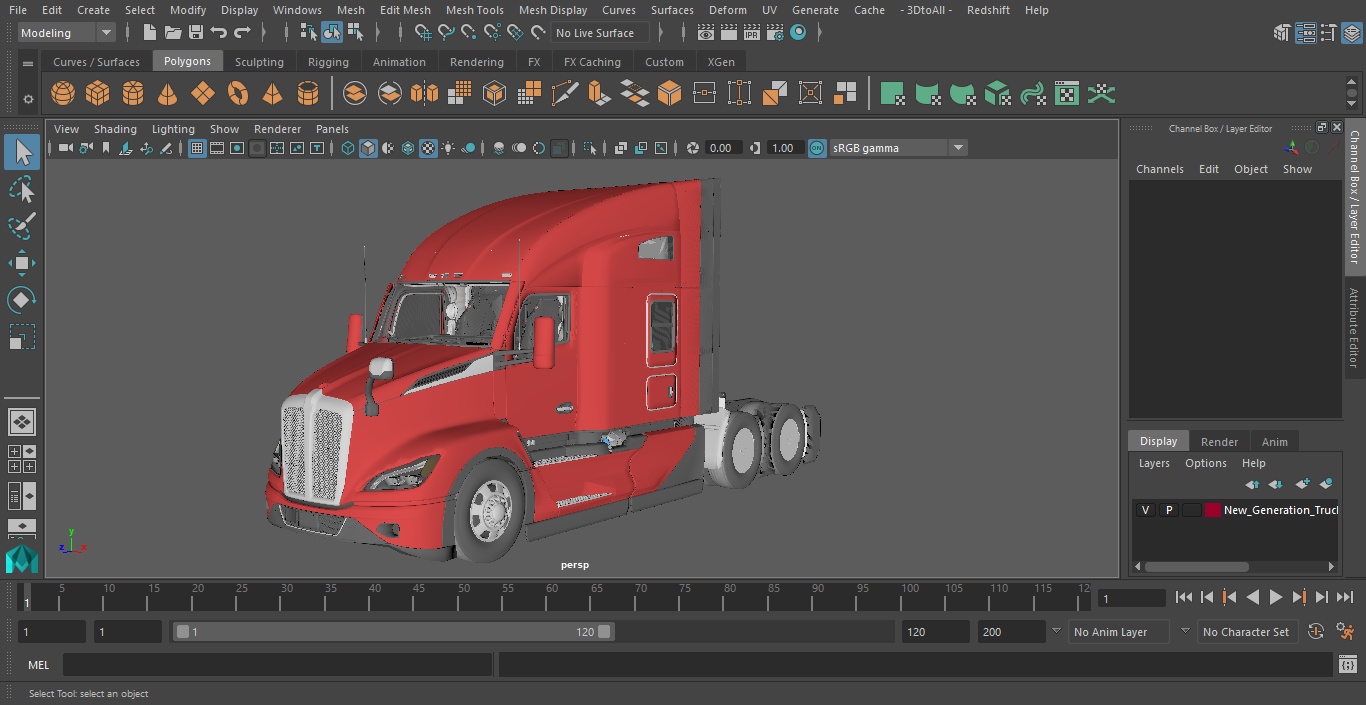Create a polygon sphere from the shelf
1366x705 pixels.
(63, 94)
